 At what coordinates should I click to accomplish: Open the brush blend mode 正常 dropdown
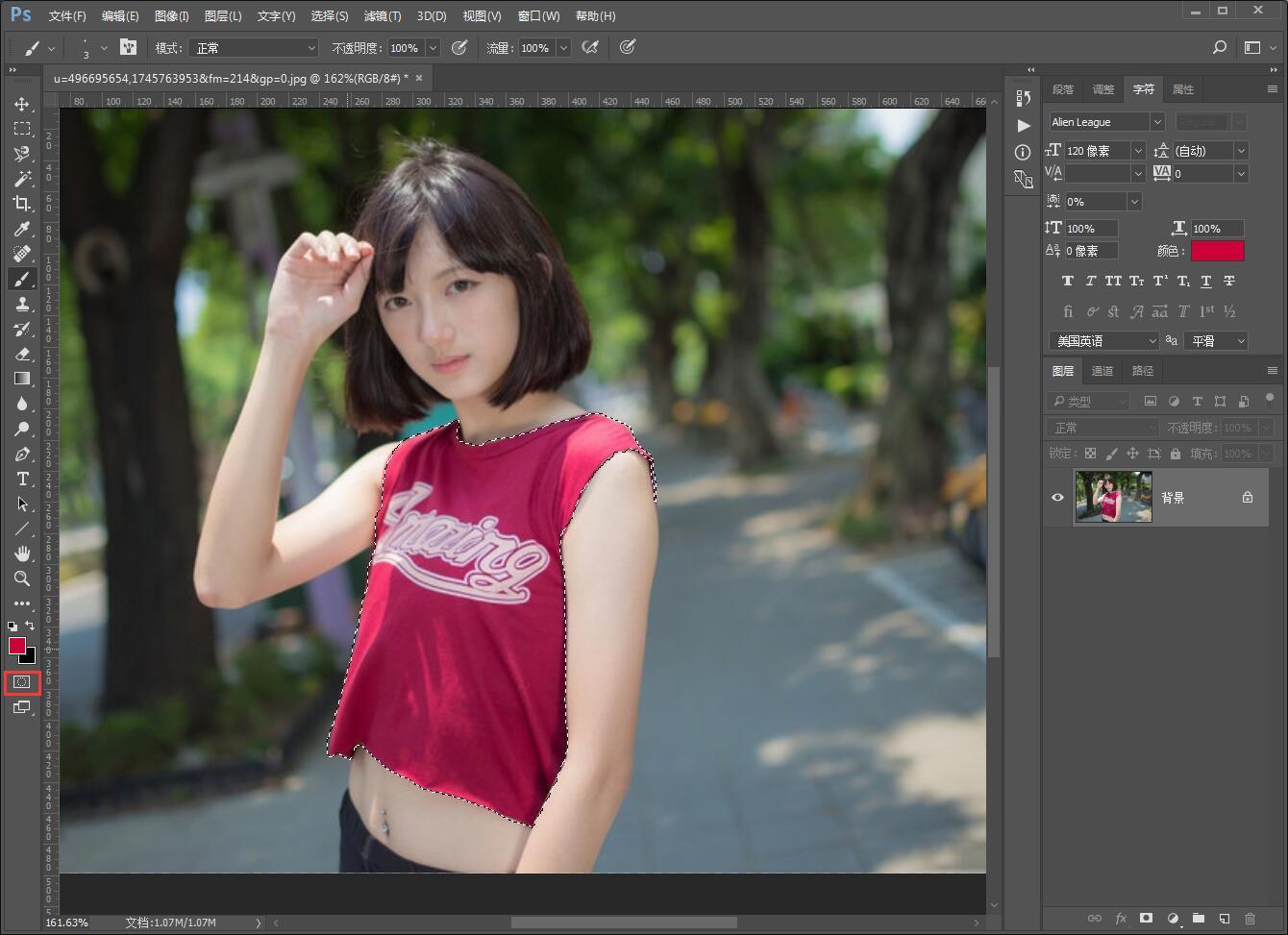253,48
